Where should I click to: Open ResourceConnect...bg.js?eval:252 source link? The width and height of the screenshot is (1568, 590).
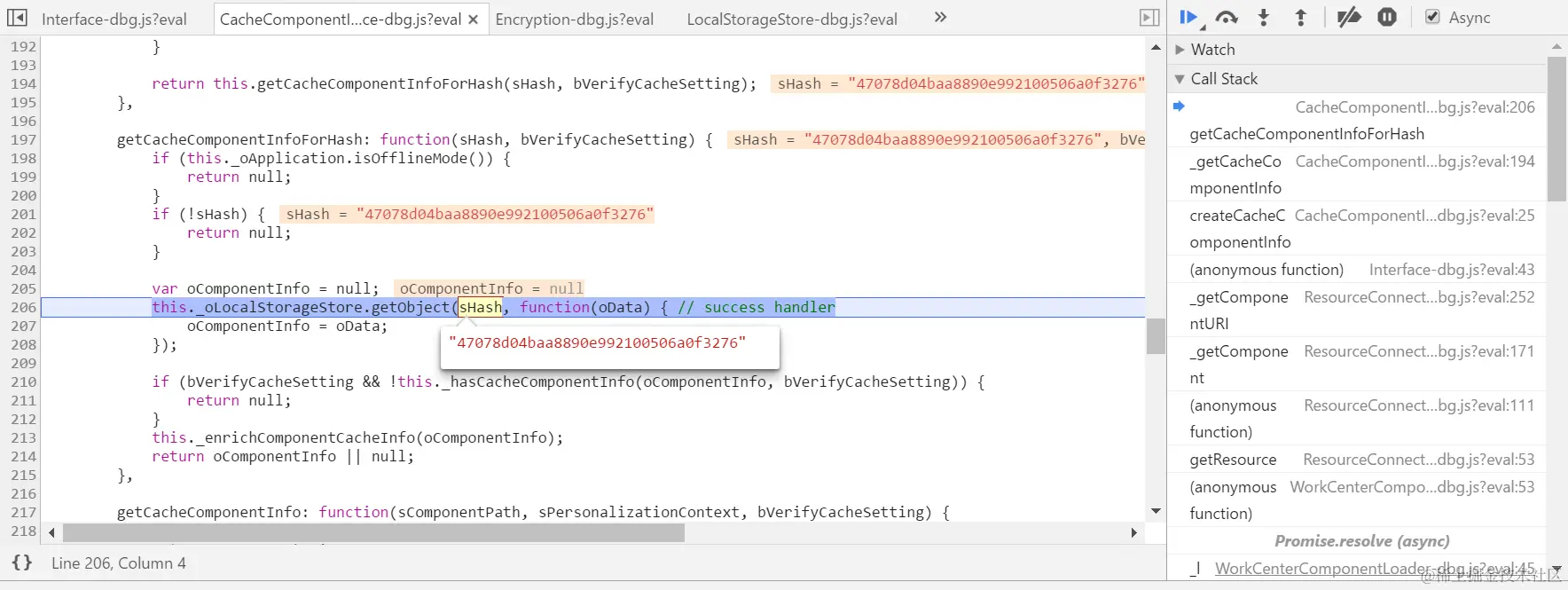1419,297
